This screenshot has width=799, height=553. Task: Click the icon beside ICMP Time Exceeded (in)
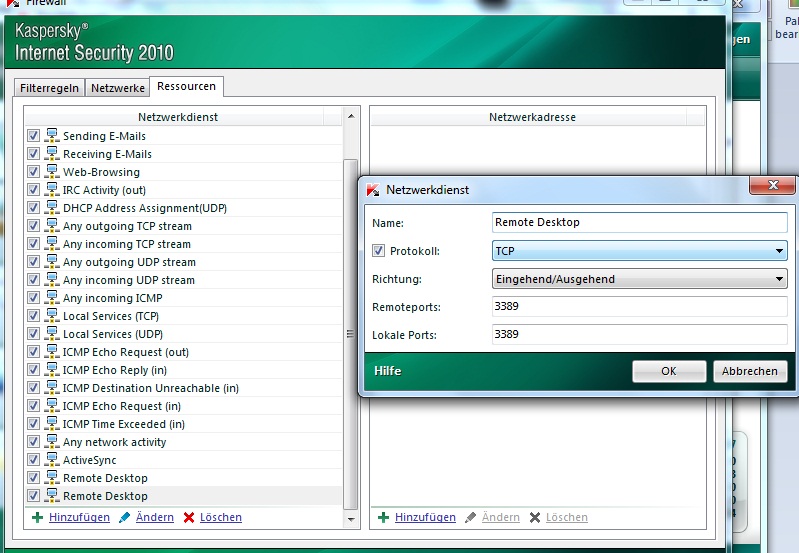click(52, 424)
